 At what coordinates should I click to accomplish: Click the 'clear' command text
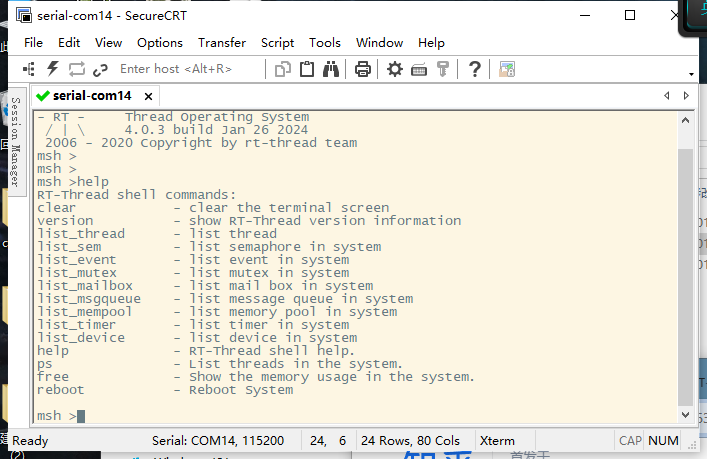[x=56, y=207]
